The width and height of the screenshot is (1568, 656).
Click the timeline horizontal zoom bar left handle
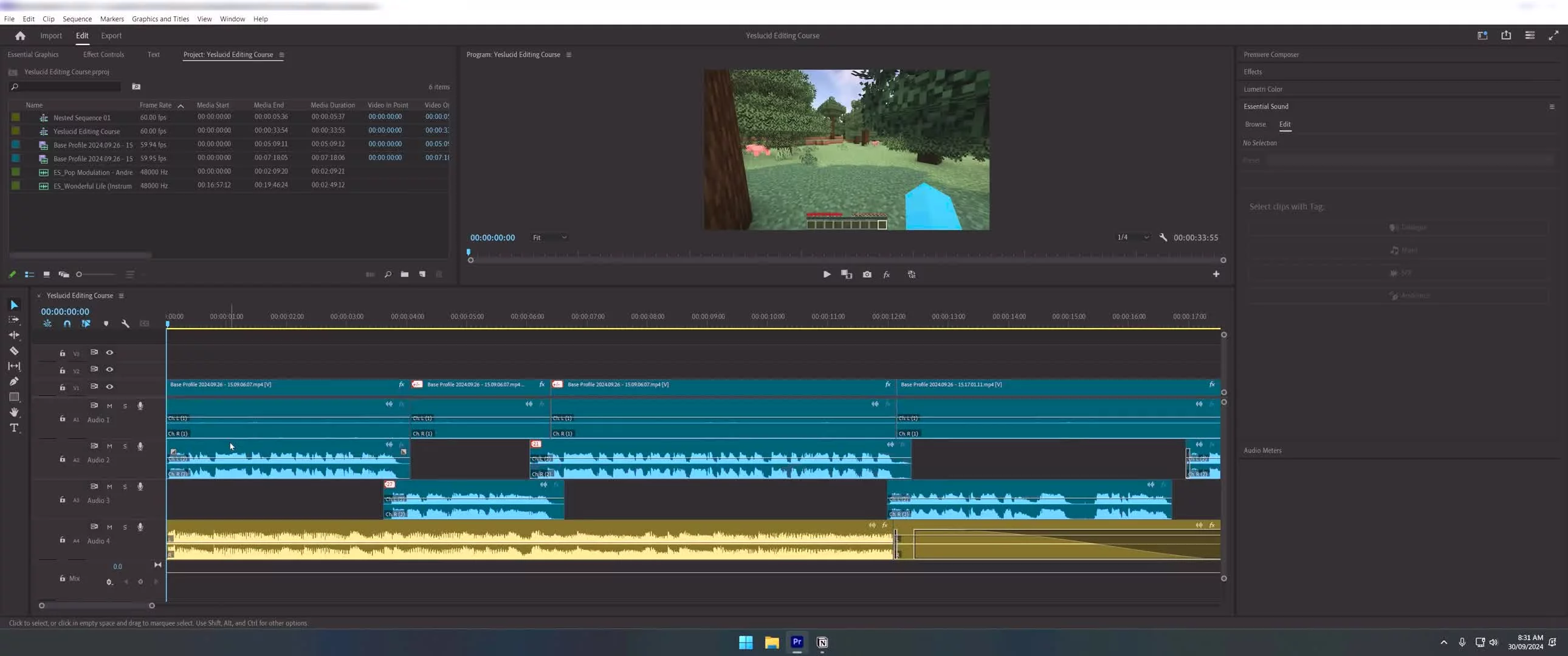(41, 606)
